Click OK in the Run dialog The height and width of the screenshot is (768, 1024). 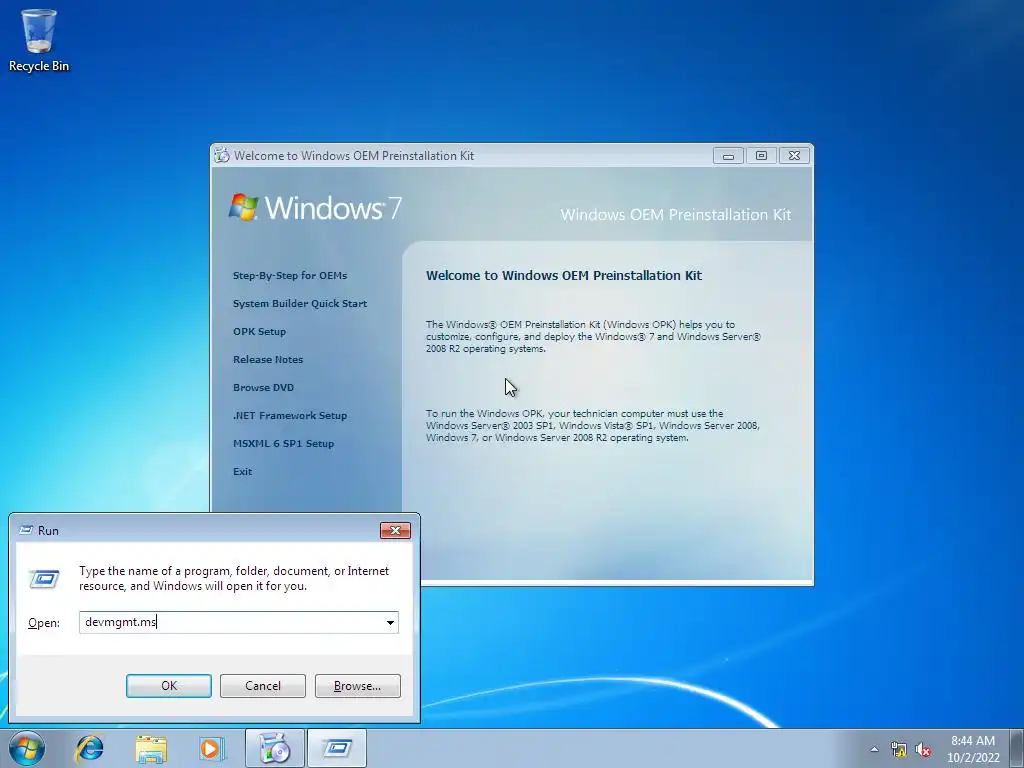168,686
